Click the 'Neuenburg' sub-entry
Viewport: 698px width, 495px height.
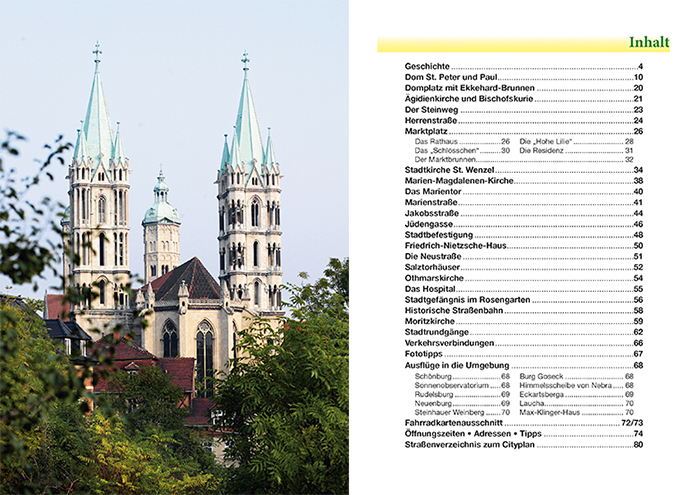[x=462, y=403]
